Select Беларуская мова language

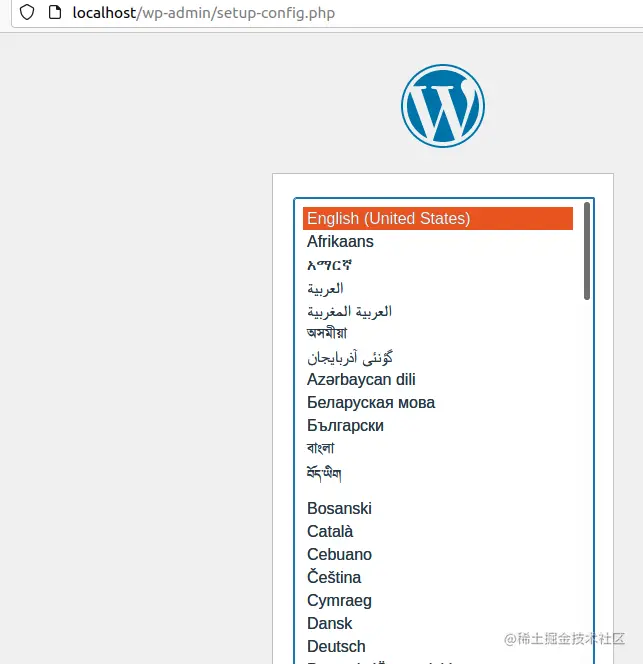click(438, 402)
